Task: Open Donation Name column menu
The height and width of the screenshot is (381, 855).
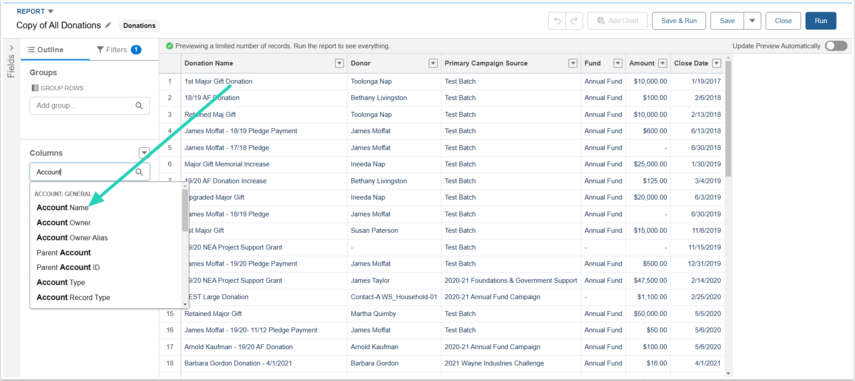Action: point(339,63)
